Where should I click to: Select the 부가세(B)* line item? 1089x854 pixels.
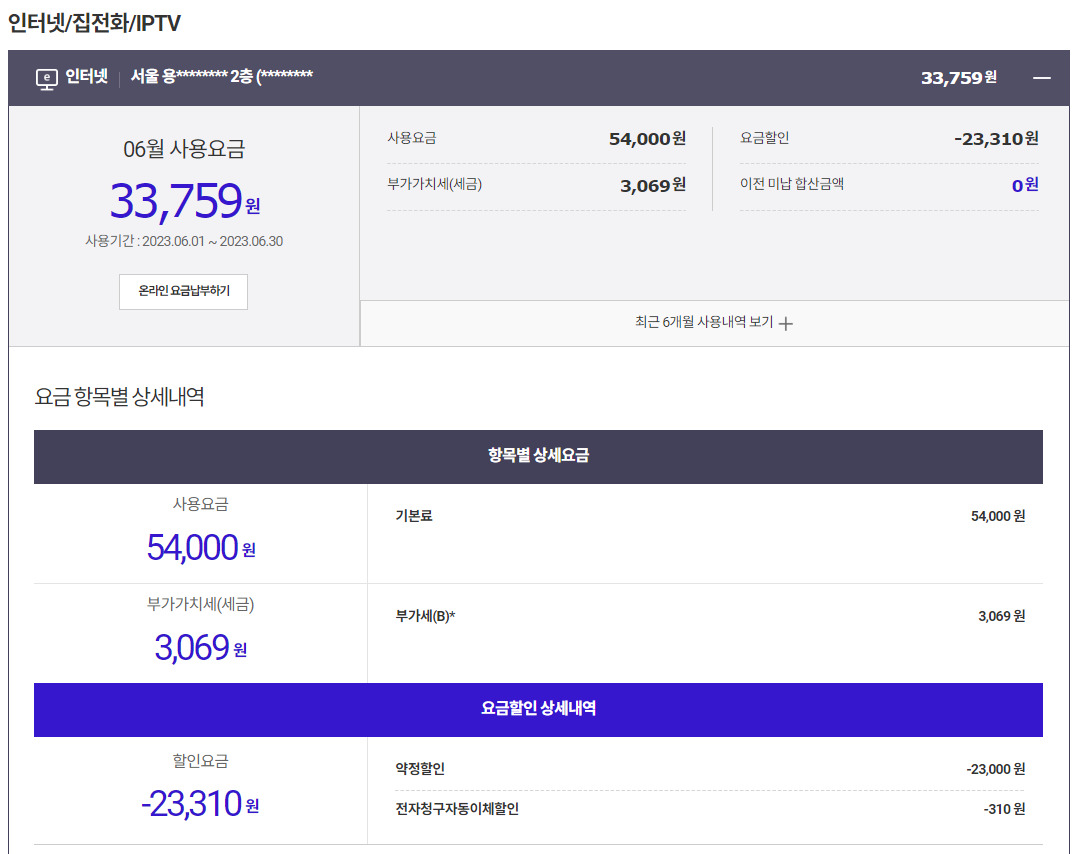(425, 616)
